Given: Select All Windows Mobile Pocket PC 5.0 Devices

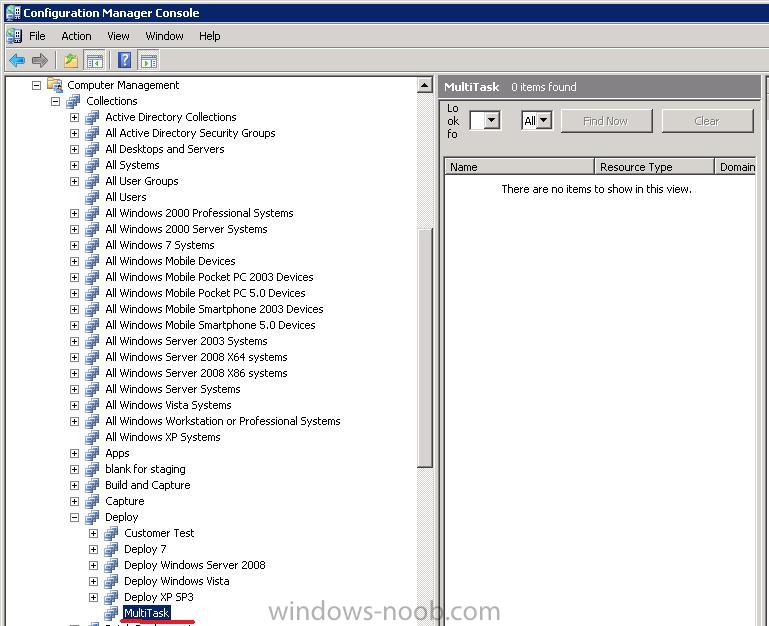Looking at the screenshot, I should point(205,293).
